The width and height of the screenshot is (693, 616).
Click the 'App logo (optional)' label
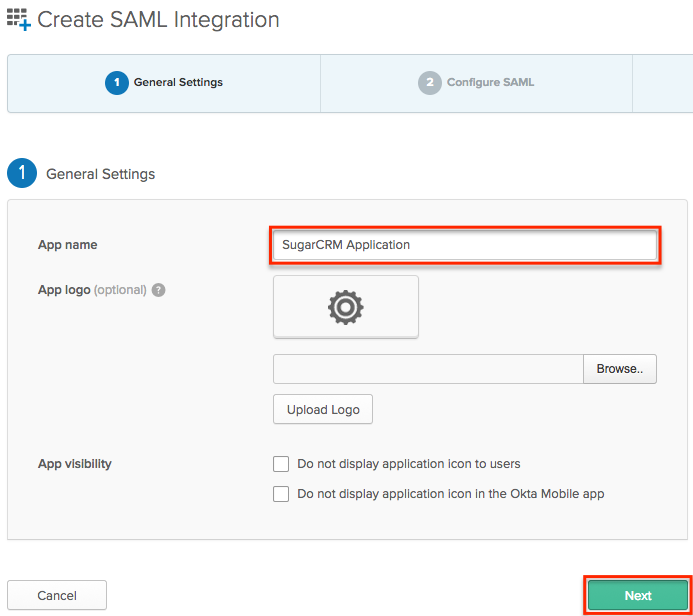click(92, 290)
